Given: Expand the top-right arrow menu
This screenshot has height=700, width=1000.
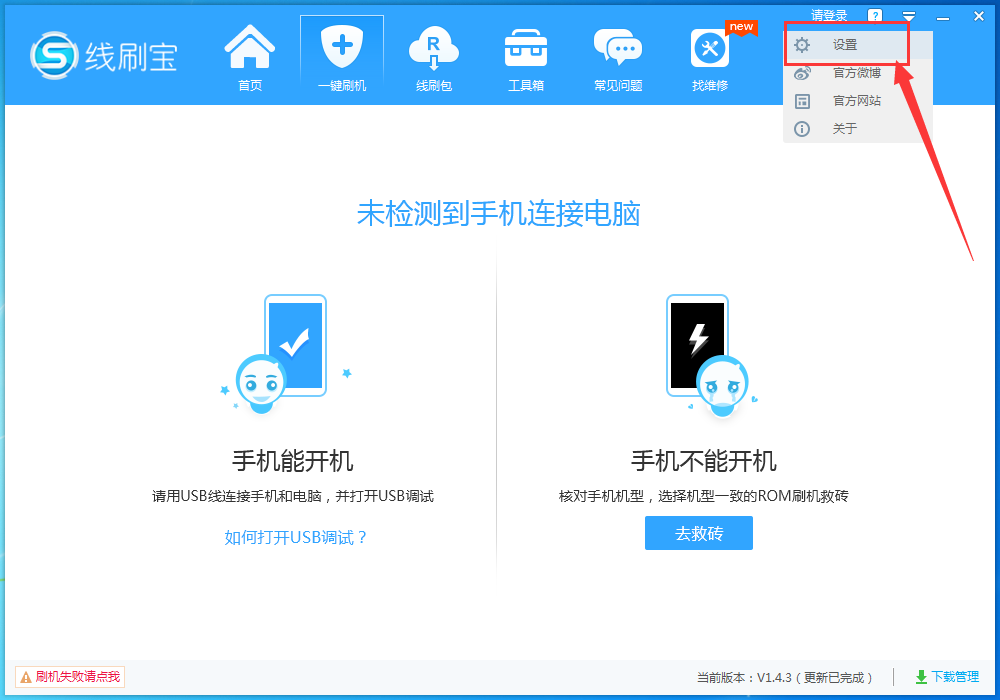Looking at the screenshot, I should (x=908, y=15).
